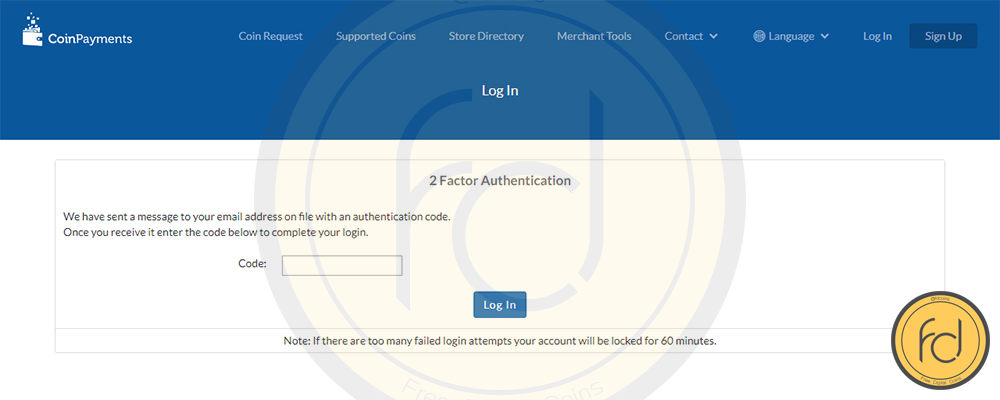1000x400 pixels.
Task: Click the 'Once you receive it' instruction line
Action: pyautogui.click(x=216, y=232)
